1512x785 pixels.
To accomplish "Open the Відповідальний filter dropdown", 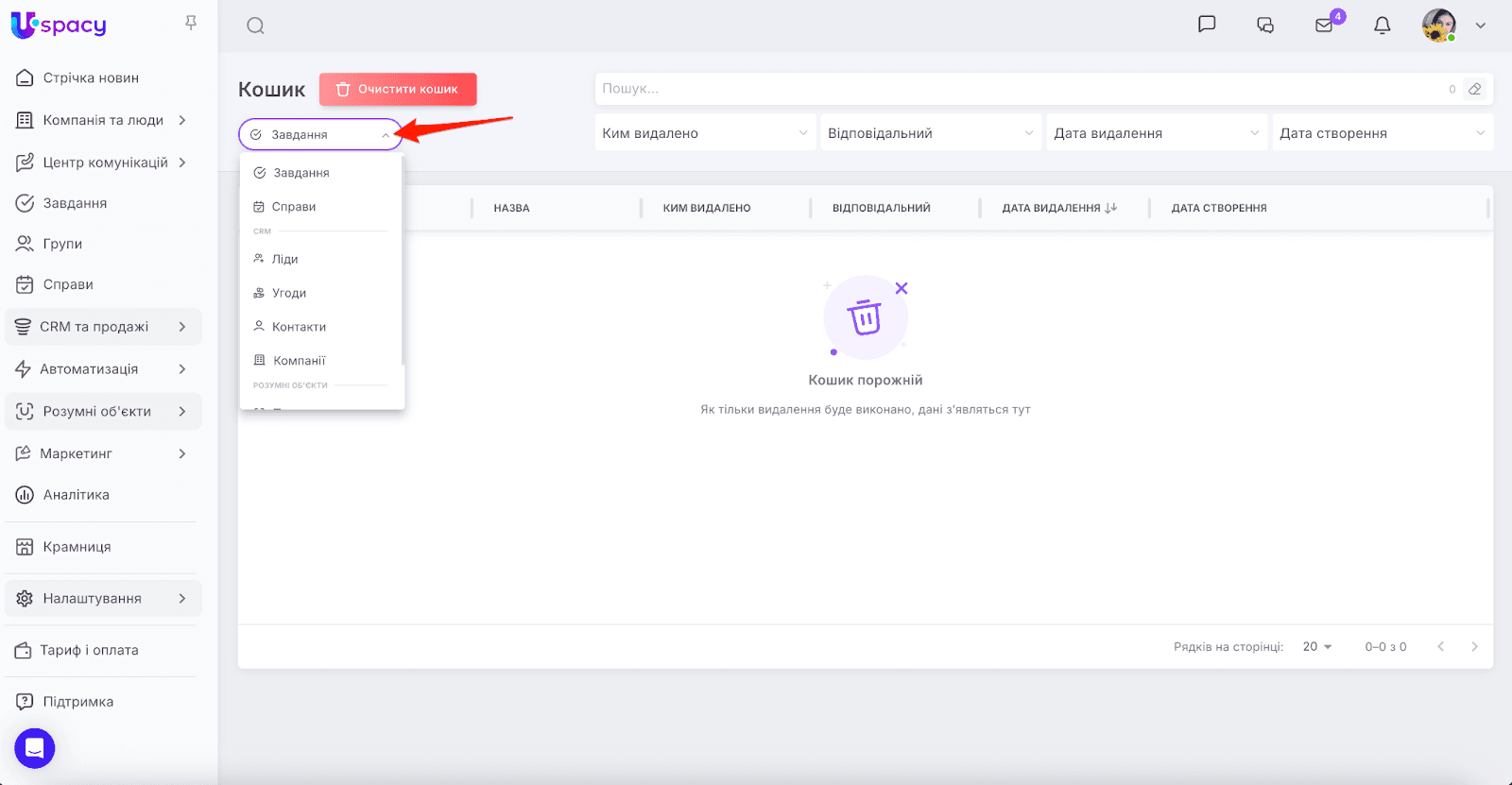I will click(931, 133).
